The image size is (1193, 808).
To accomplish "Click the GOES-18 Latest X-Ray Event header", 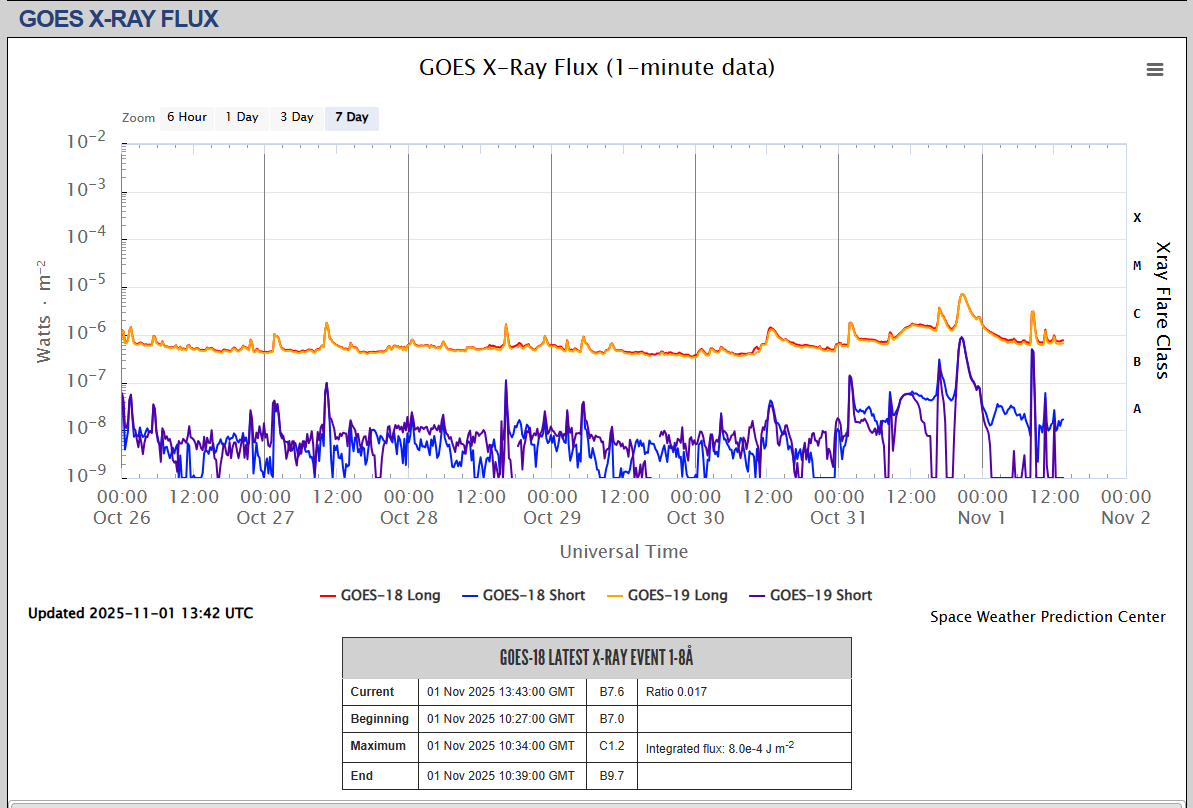I will coord(596,658).
